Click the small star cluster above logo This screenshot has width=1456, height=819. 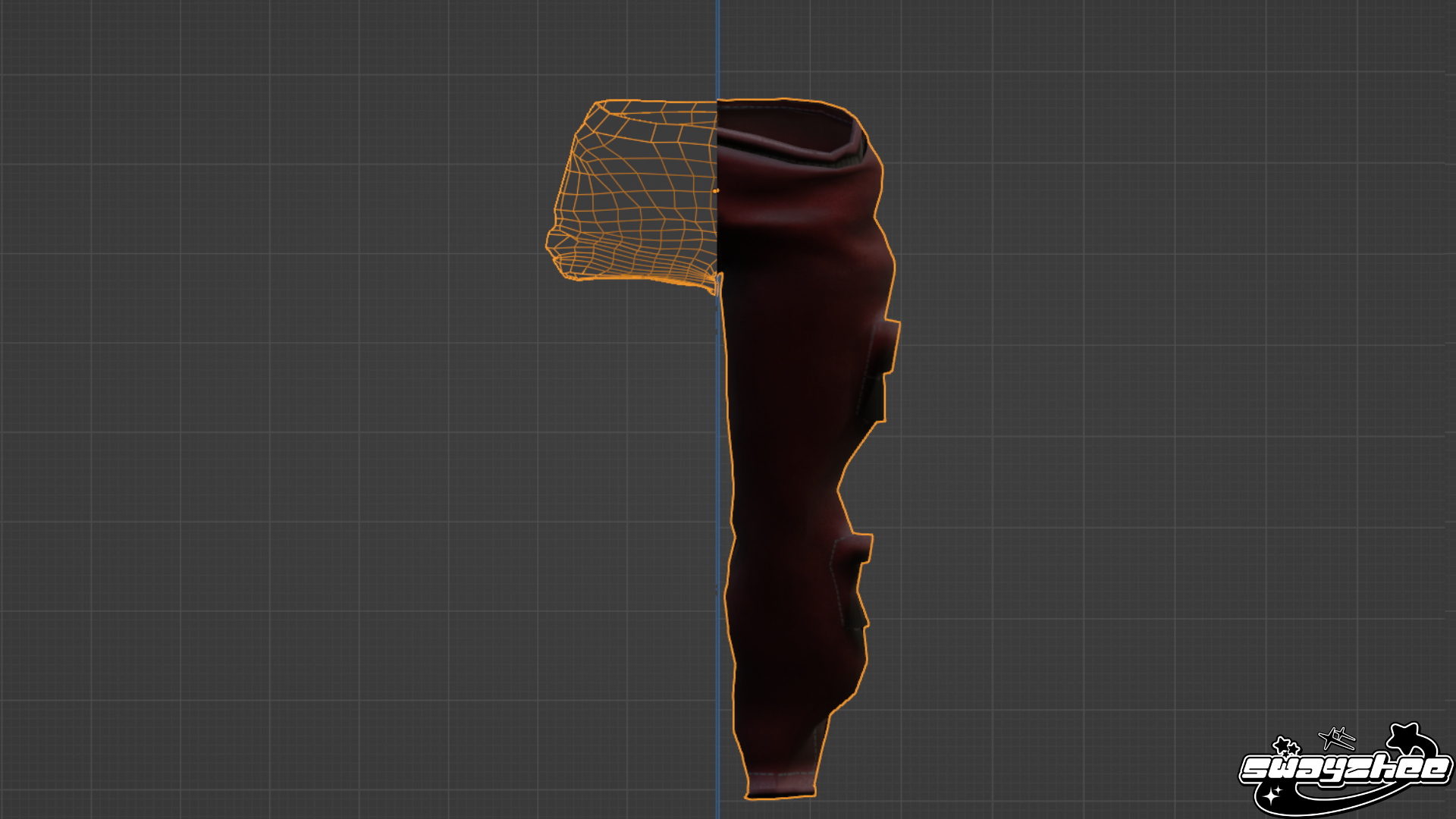click(x=1285, y=745)
